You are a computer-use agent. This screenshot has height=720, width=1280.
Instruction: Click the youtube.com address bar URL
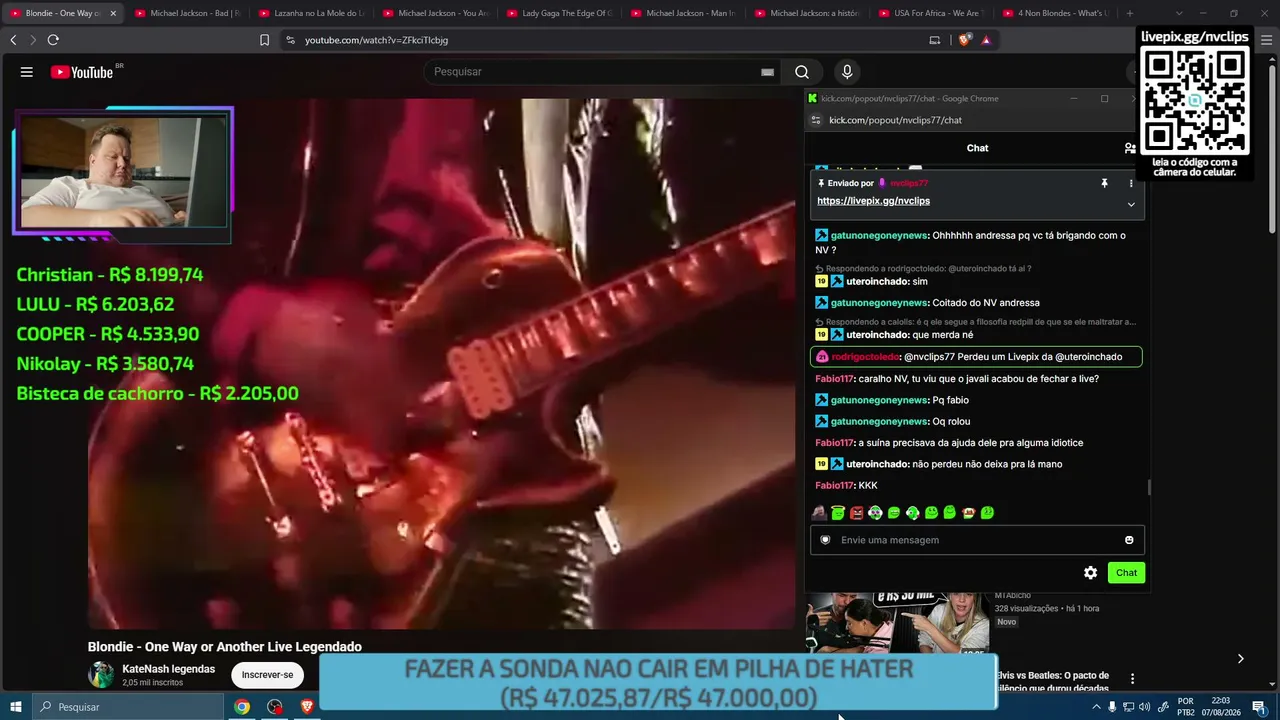pyautogui.click(x=376, y=40)
